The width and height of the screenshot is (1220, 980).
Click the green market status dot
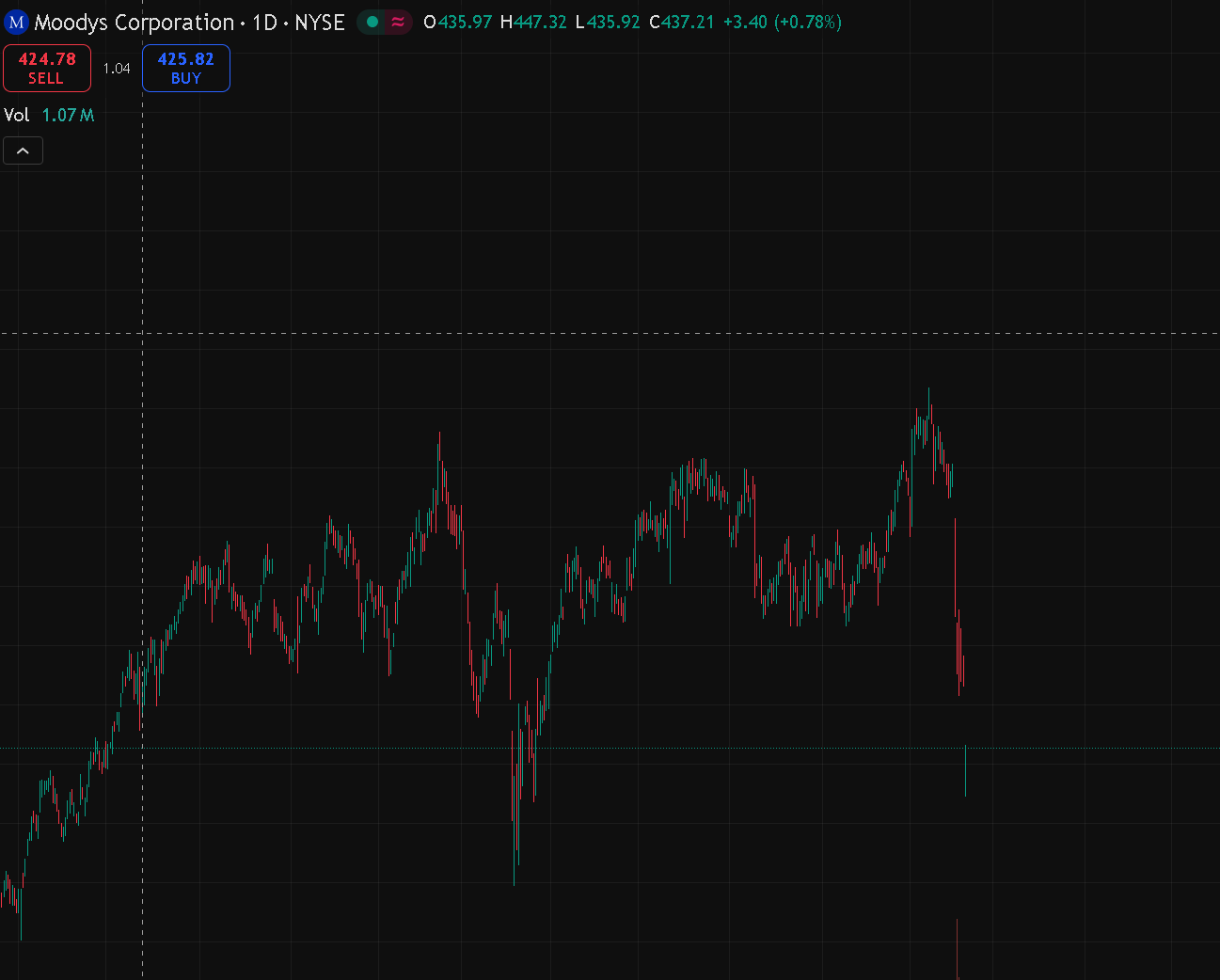(x=372, y=22)
